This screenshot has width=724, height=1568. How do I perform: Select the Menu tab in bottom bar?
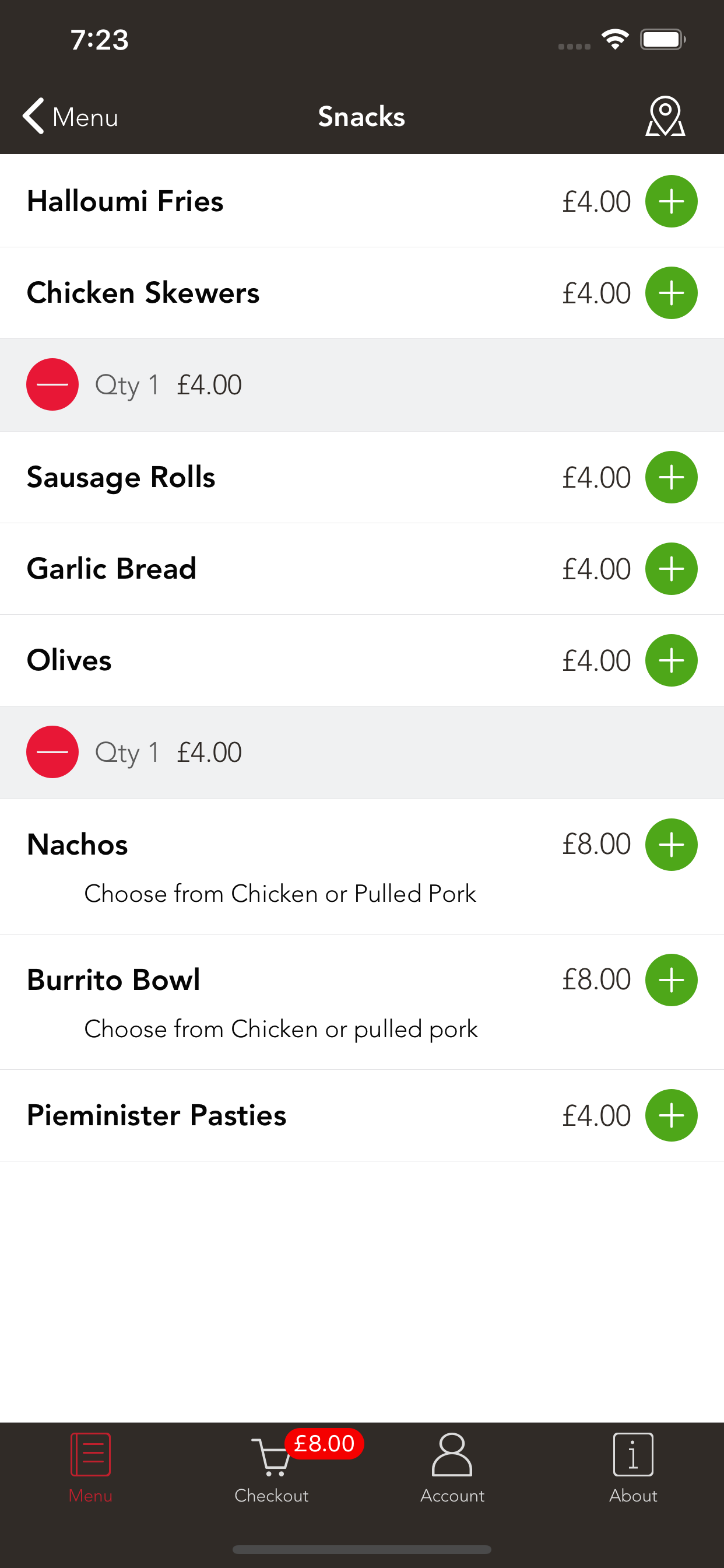click(x=91, y=1467)
